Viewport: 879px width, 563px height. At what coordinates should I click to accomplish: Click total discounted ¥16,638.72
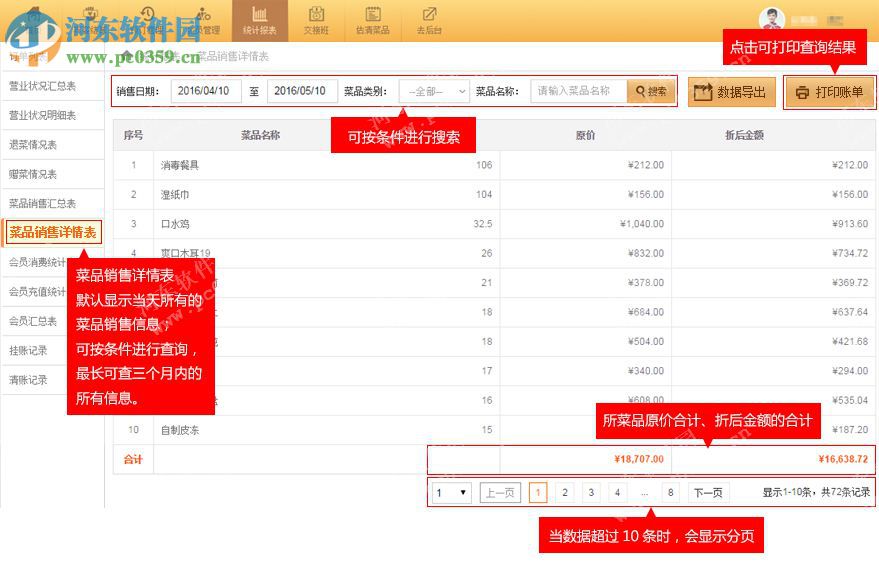843,459
